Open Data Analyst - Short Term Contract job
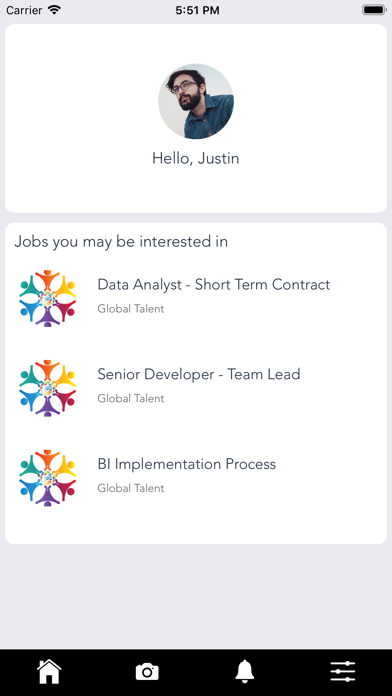This screenshot has height=696, width=392. (214, 285)
